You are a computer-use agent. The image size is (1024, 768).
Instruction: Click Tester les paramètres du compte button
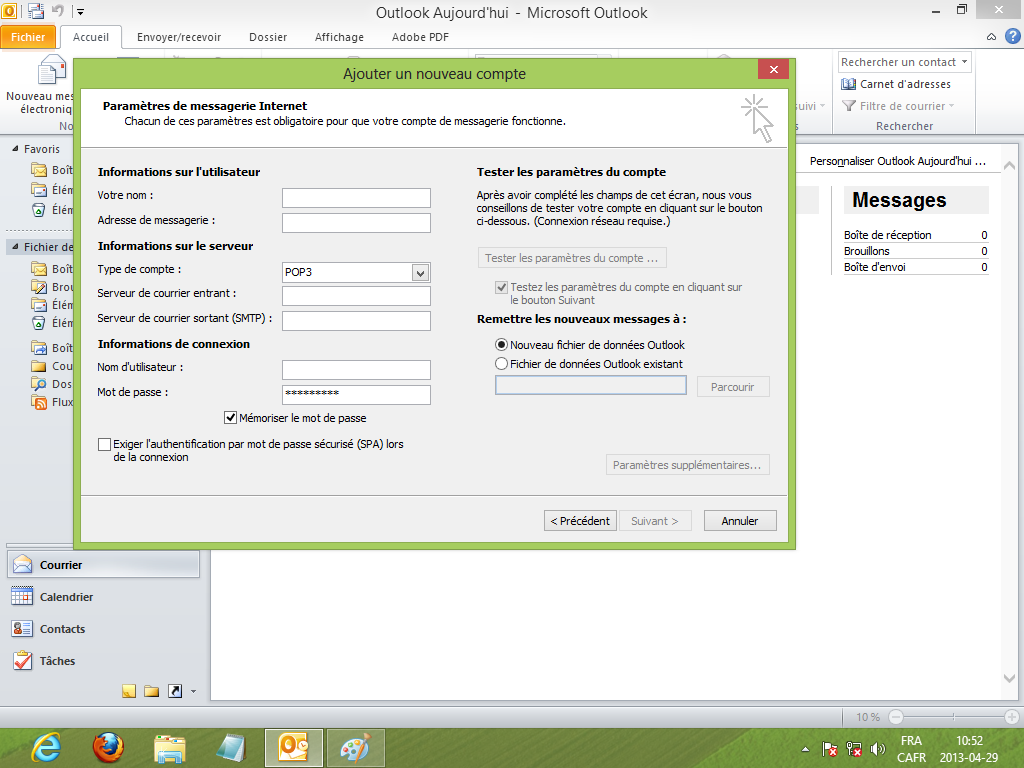(x=572, y=258)
